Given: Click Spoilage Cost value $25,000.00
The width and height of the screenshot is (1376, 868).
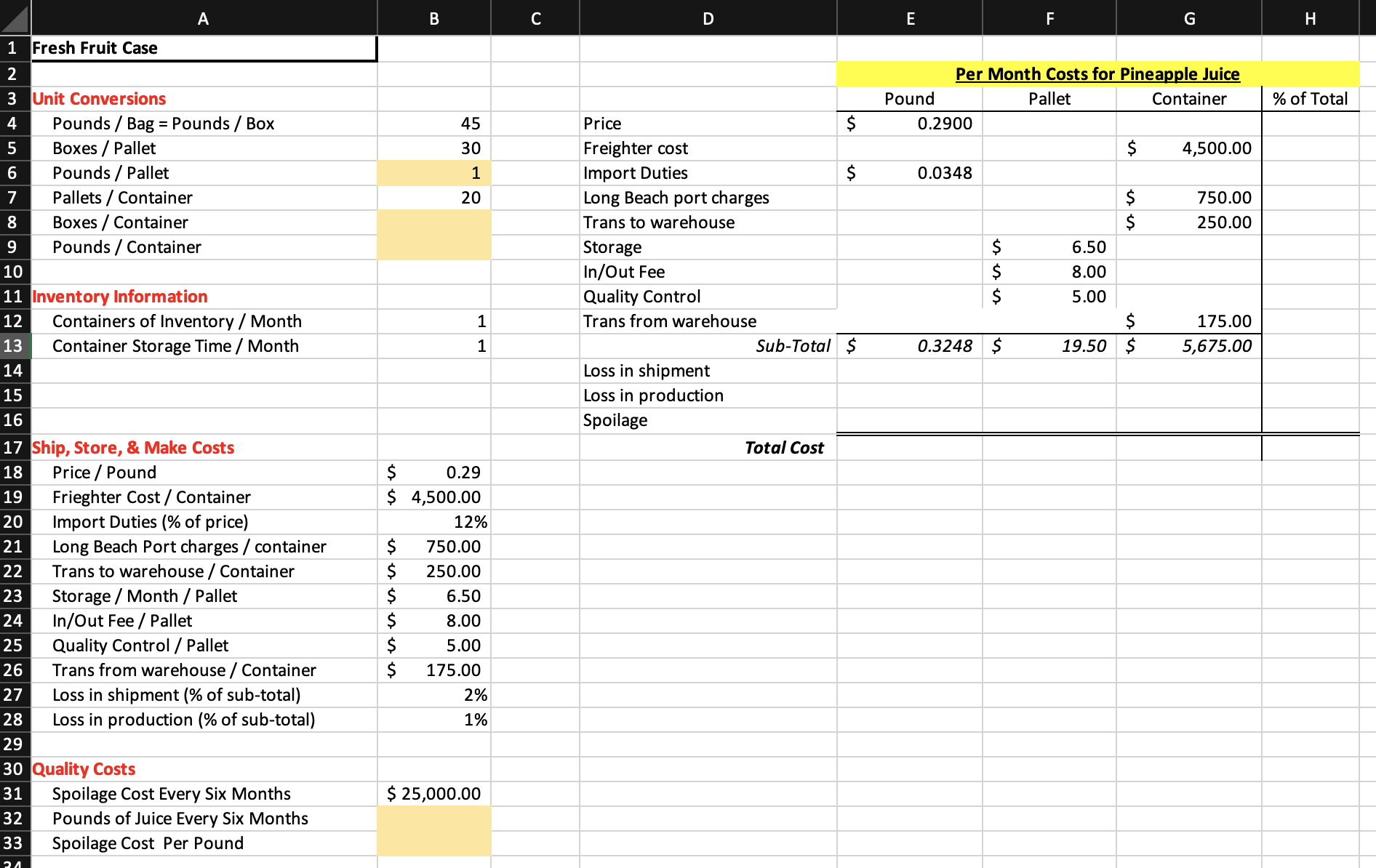Looking at the screenshot, I should (434, 794).
